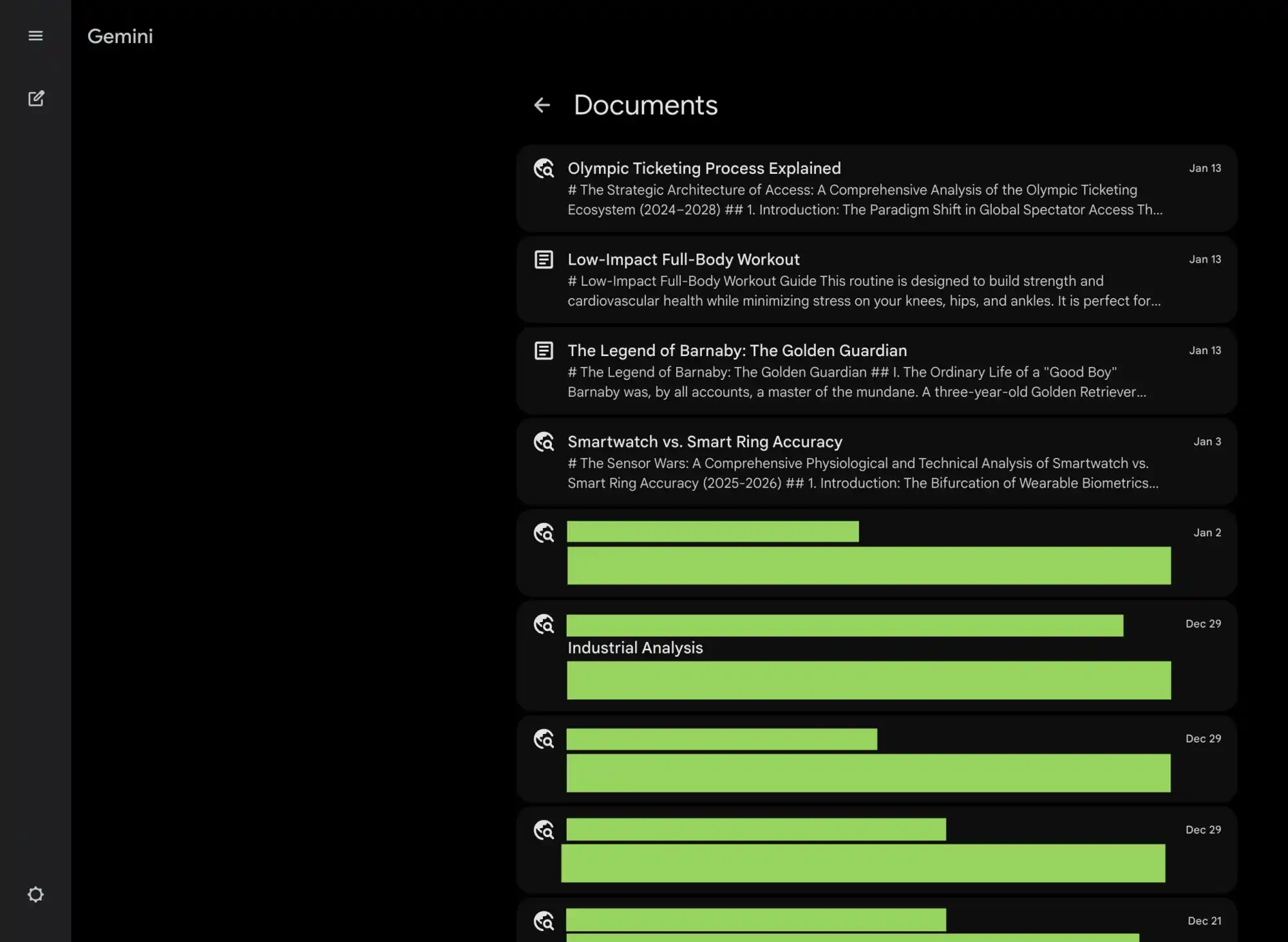This screenshot has height=942, width=1288.
Task: Click the Gemini logo text
Action: click(x=120, y=36)
